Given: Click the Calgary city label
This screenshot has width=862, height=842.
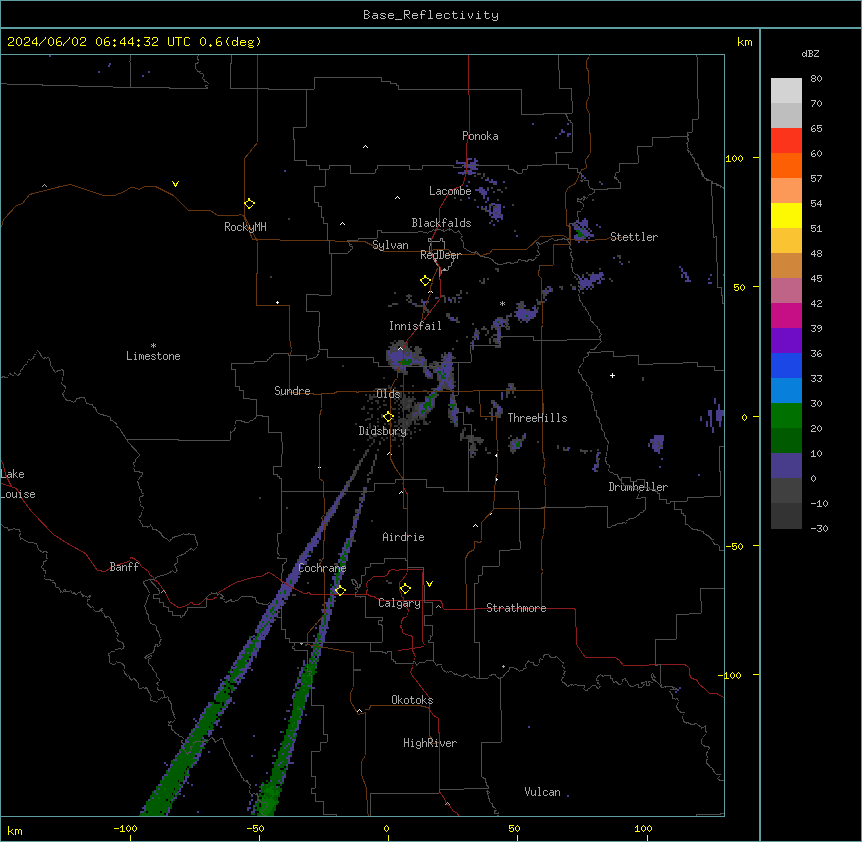Looking at the screenshot, I should coord(399,603).
